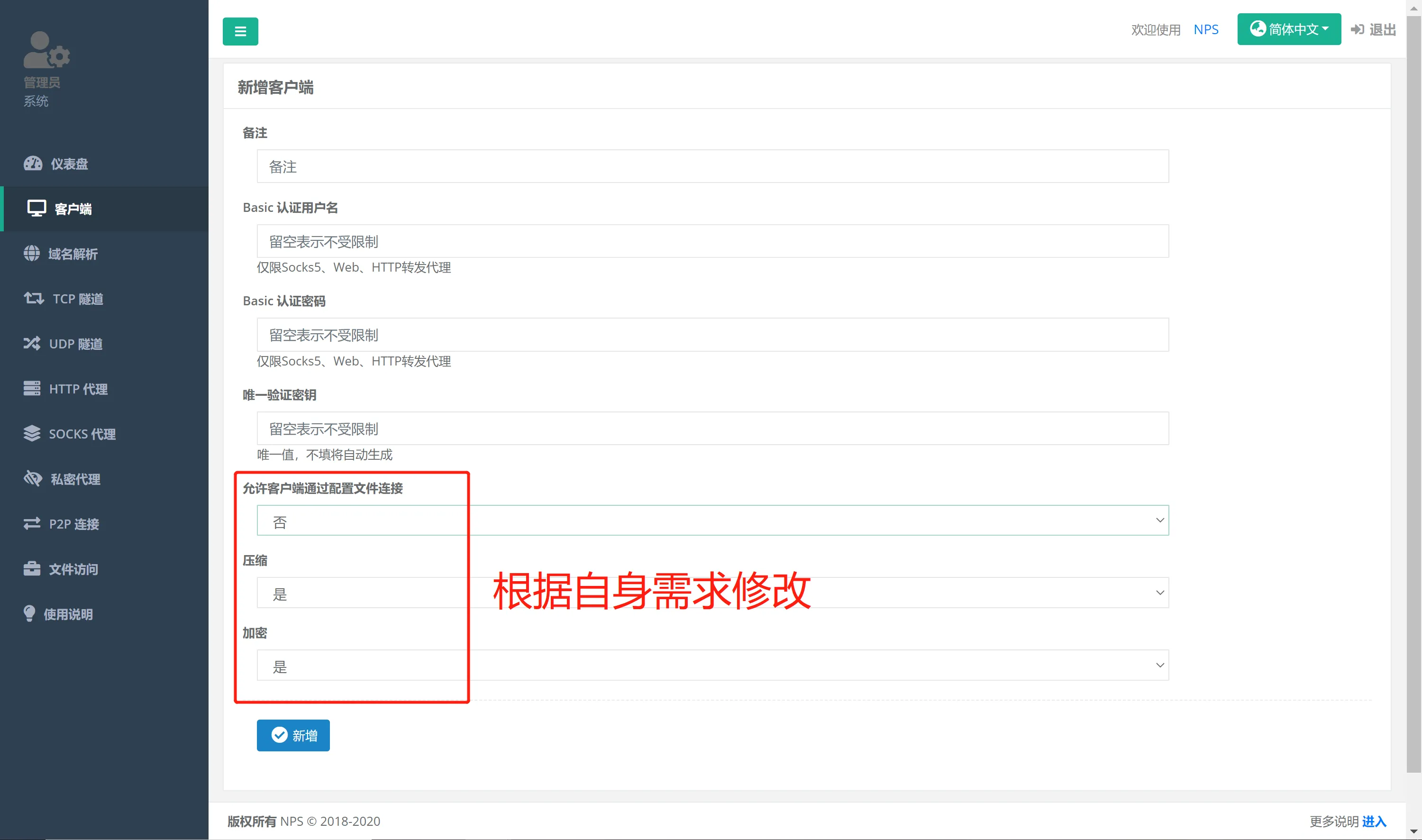This screenshot has height=840, width=1422.
Task: Open the 允许客户端通过配置文件连接 dropdown
Action: [x=712, y=520]
